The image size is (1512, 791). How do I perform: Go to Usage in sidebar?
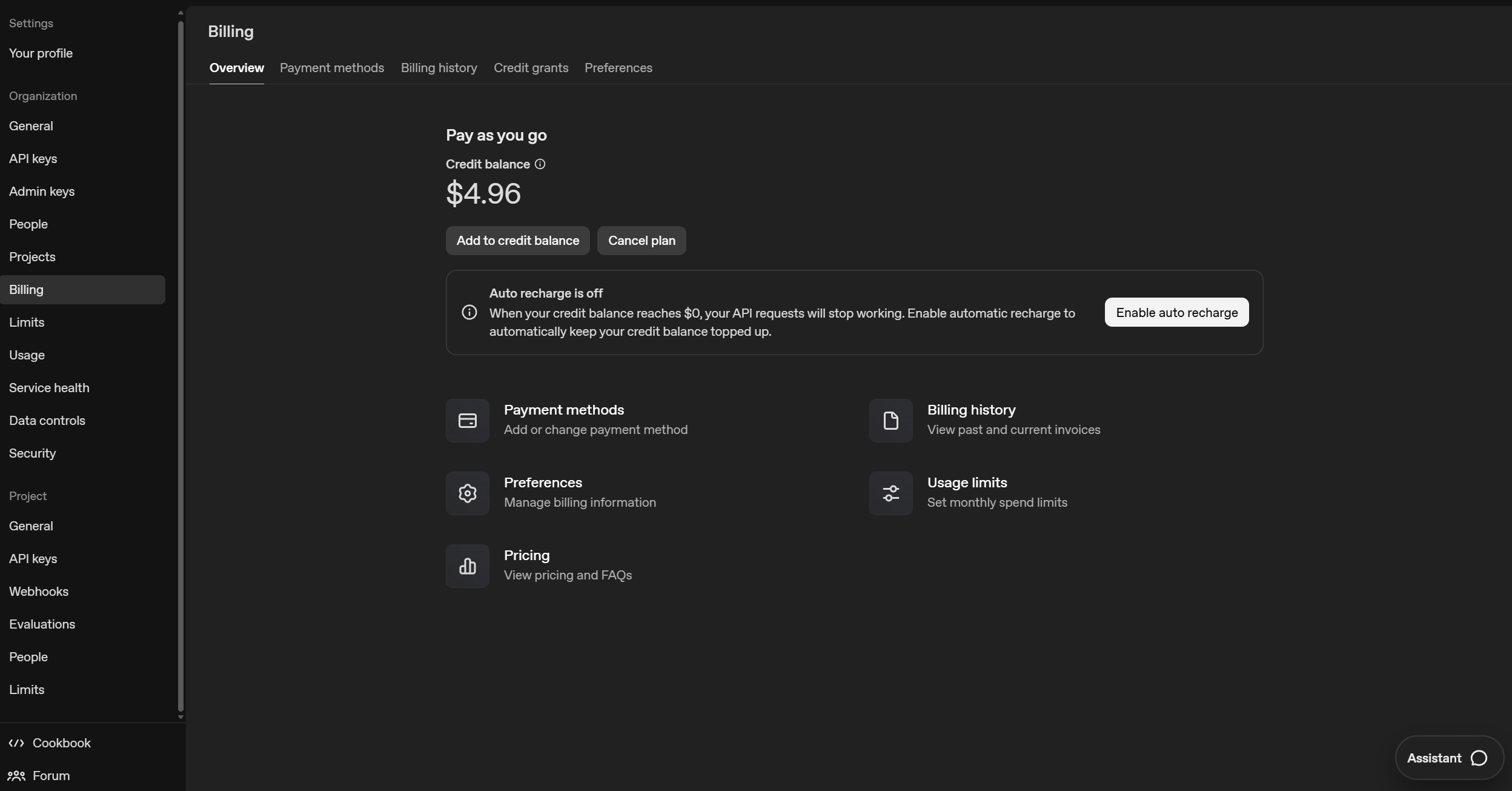[x=27, y=355]
